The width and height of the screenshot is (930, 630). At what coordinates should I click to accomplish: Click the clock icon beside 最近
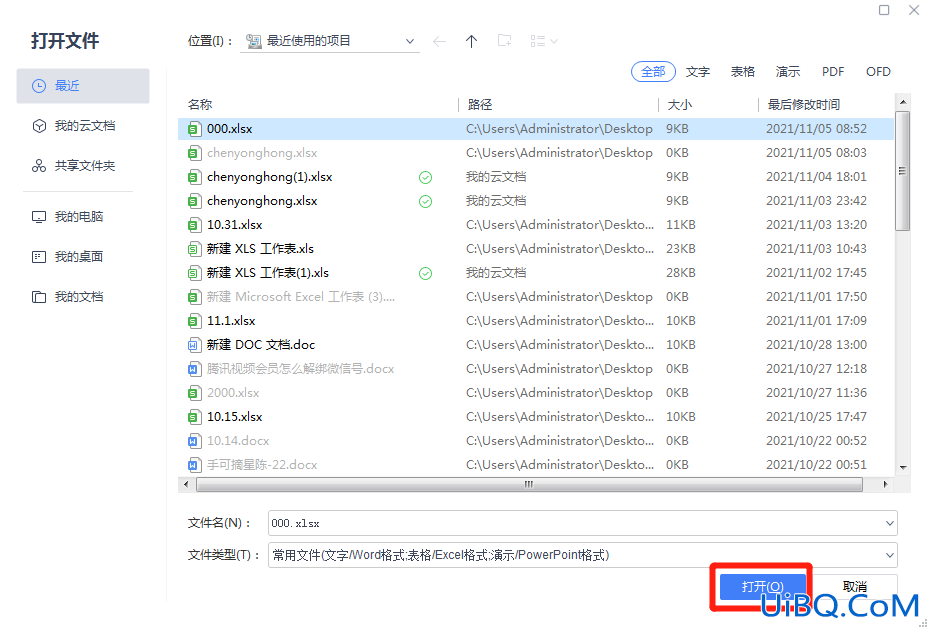click(x=39, y=86)
